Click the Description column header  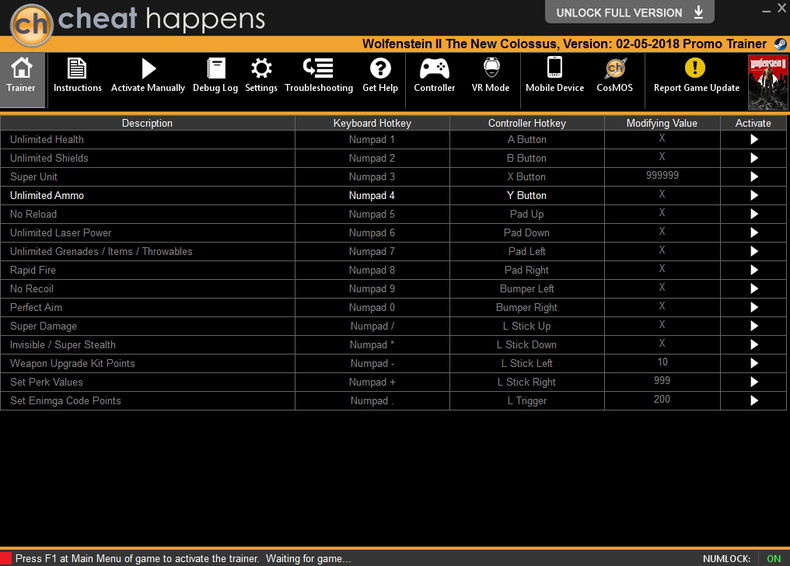coord(147,123)
